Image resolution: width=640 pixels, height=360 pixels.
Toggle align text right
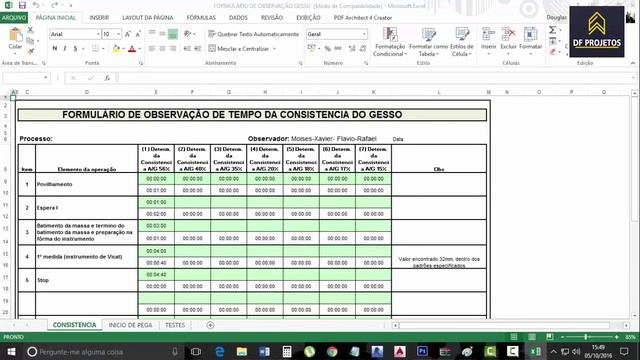point(173,49)
